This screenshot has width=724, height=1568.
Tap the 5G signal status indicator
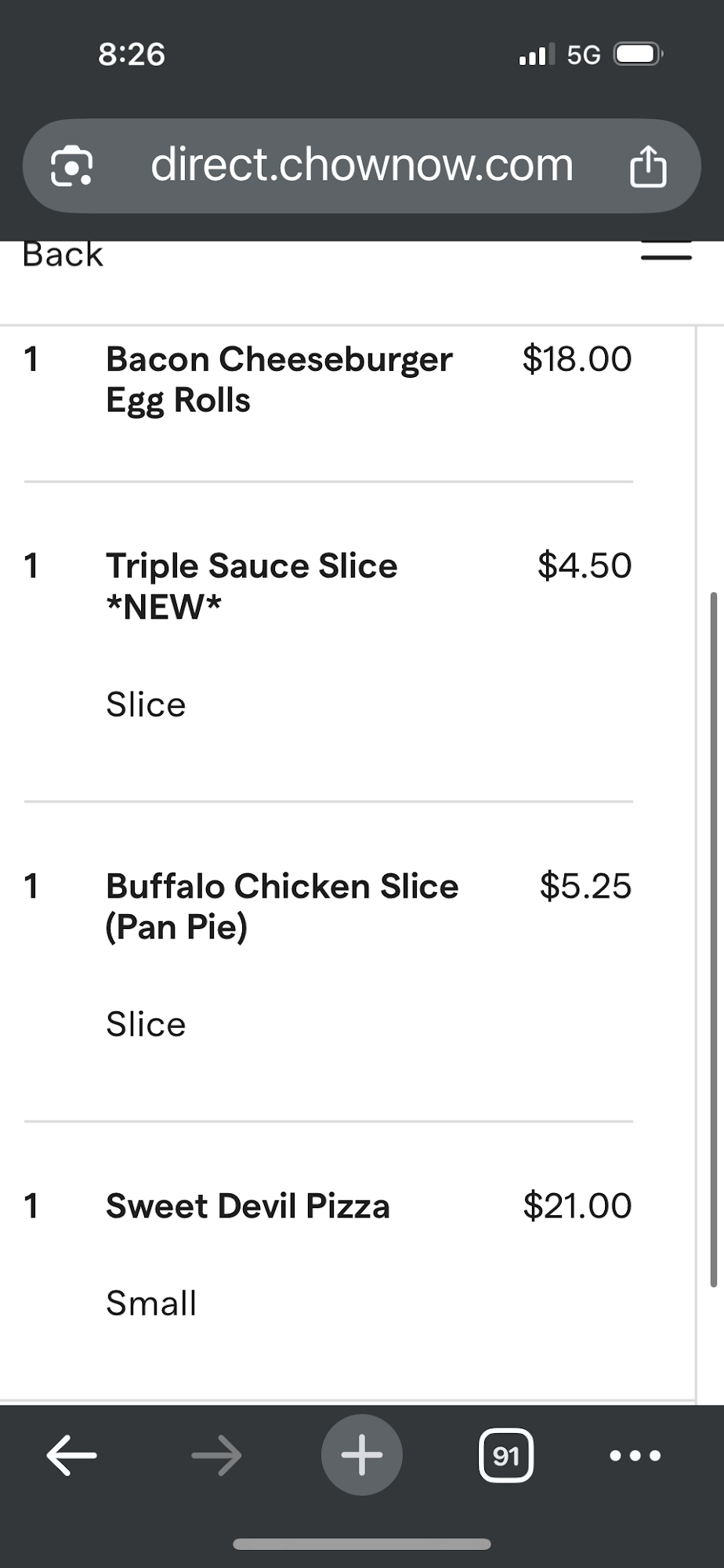pyautogui.click(x=583, y=55)
